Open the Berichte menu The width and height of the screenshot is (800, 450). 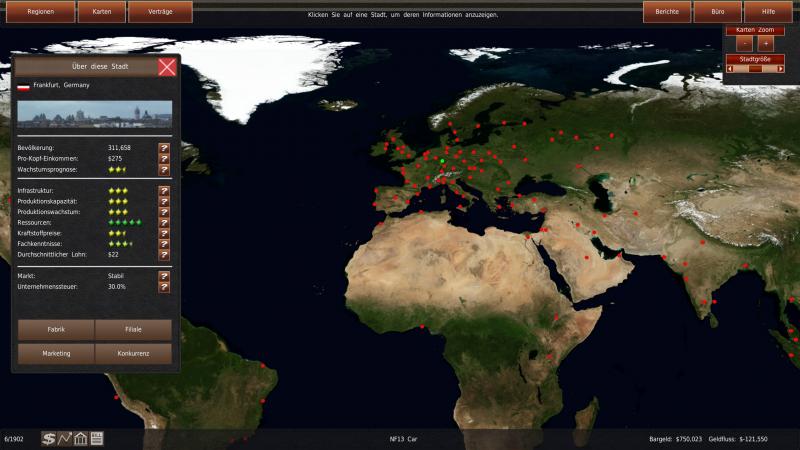[x=667, y=12]
